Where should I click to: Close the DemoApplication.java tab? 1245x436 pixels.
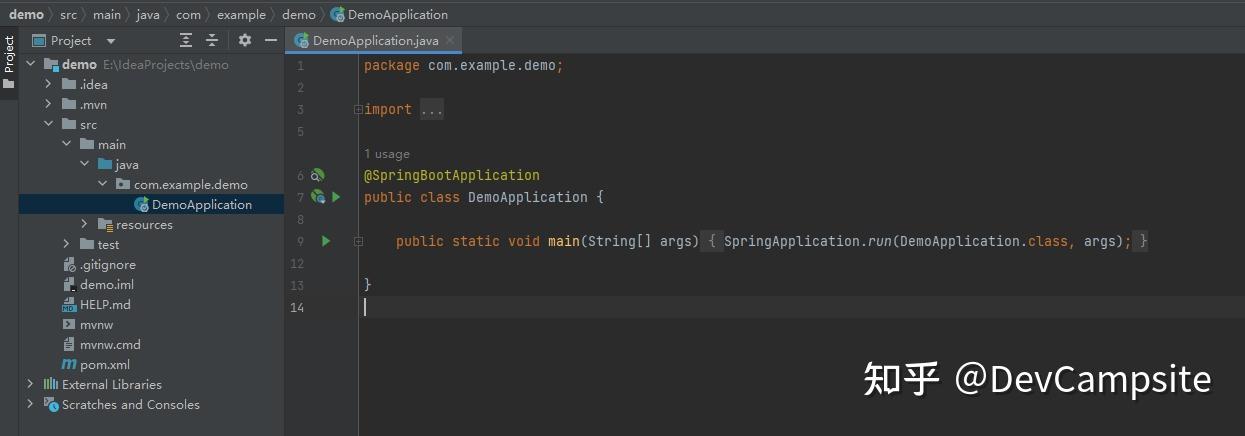[x=451, y=41]
